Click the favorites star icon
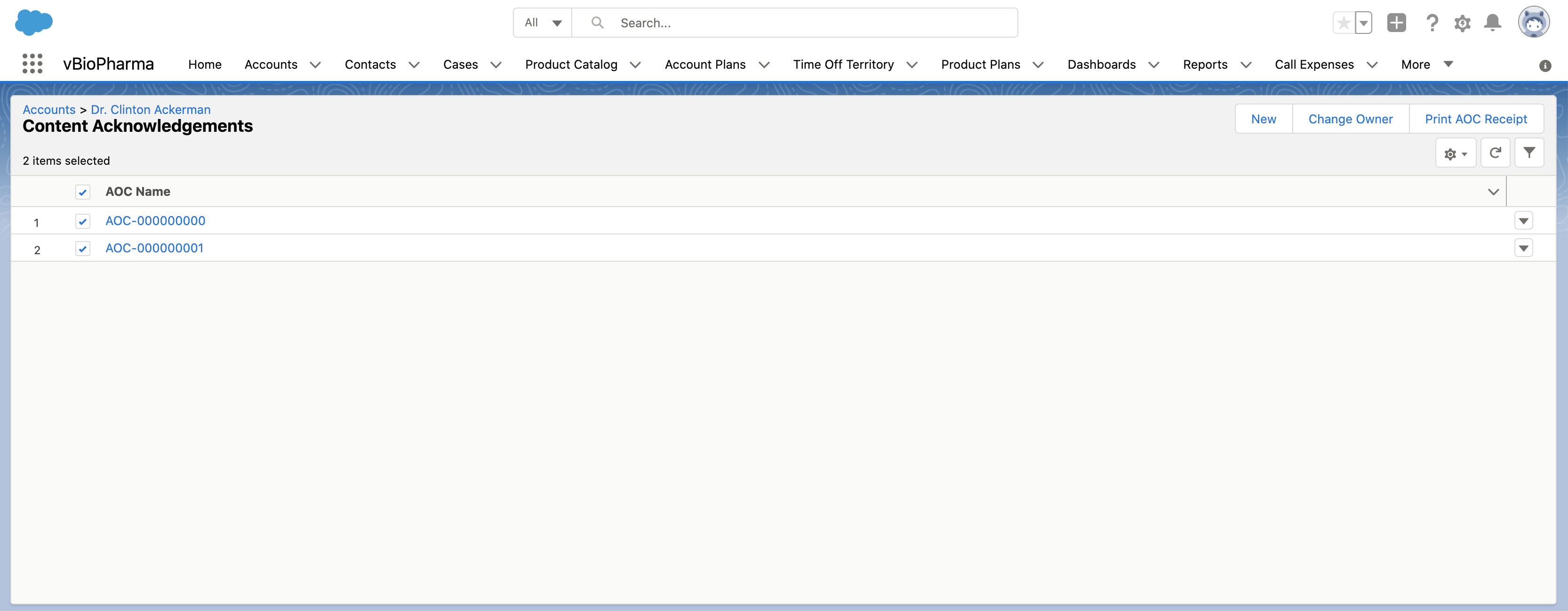 [1344, 23]
